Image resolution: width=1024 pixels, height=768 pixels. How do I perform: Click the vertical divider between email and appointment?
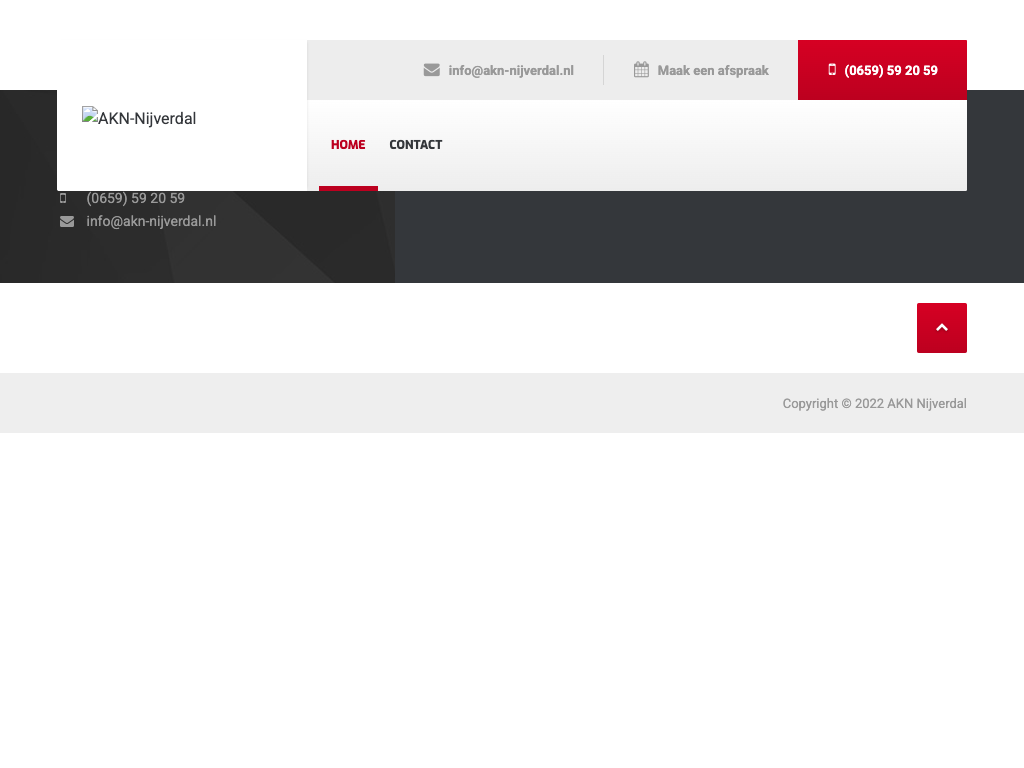point(603,70)
